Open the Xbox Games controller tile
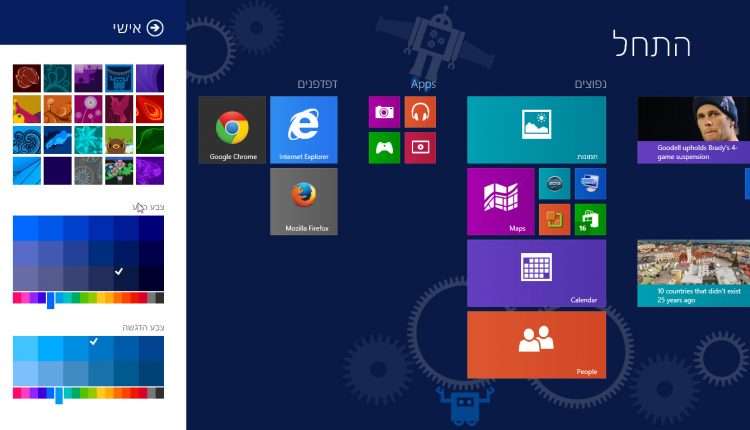The height and width of the screenshot is (430, 750). coord(385,148)
